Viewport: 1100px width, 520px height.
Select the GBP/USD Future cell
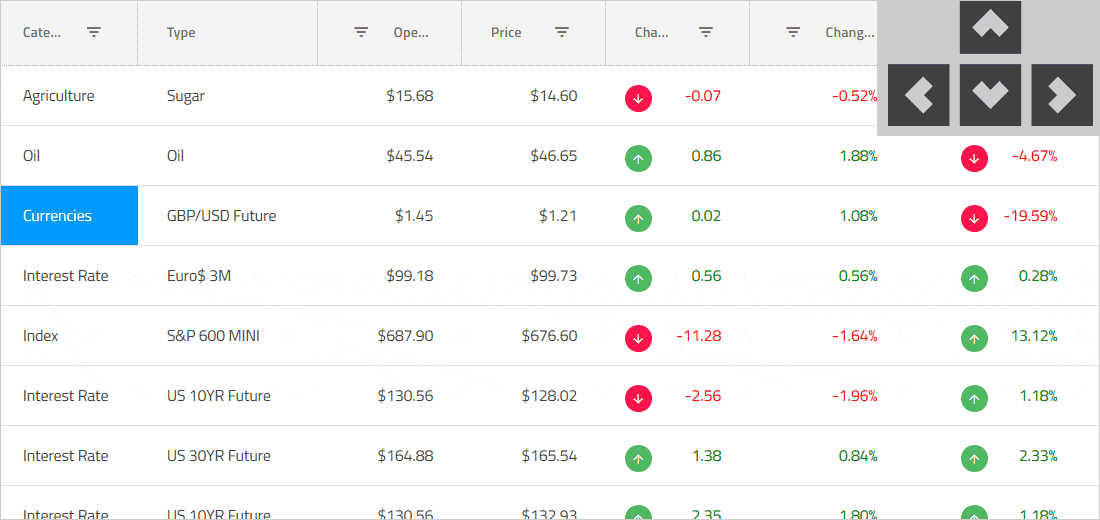221,216
